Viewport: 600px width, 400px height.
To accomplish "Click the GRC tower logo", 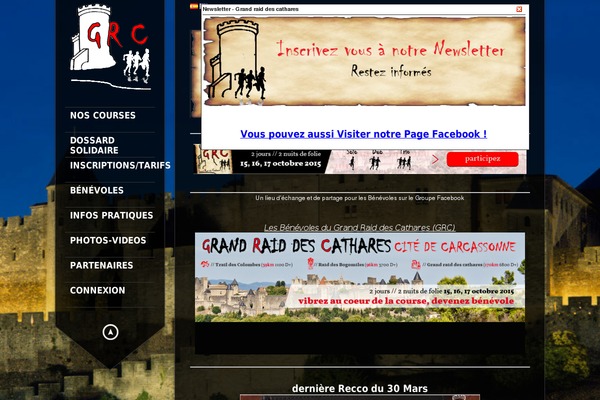I will [111, 47].
